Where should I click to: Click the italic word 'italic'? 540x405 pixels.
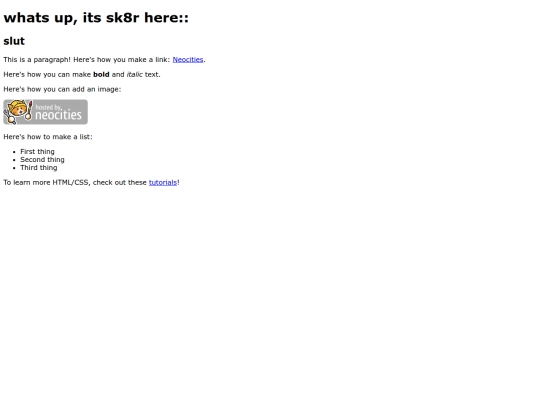tap(134, 74)
